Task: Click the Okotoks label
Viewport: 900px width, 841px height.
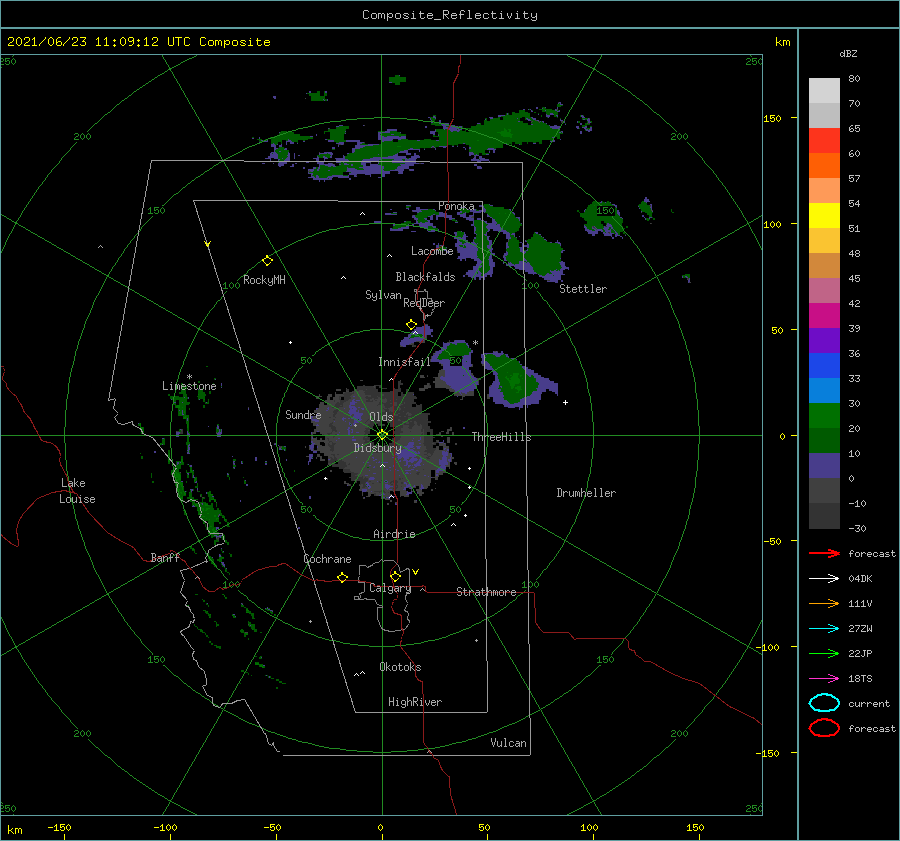Action: coord(400,667)
